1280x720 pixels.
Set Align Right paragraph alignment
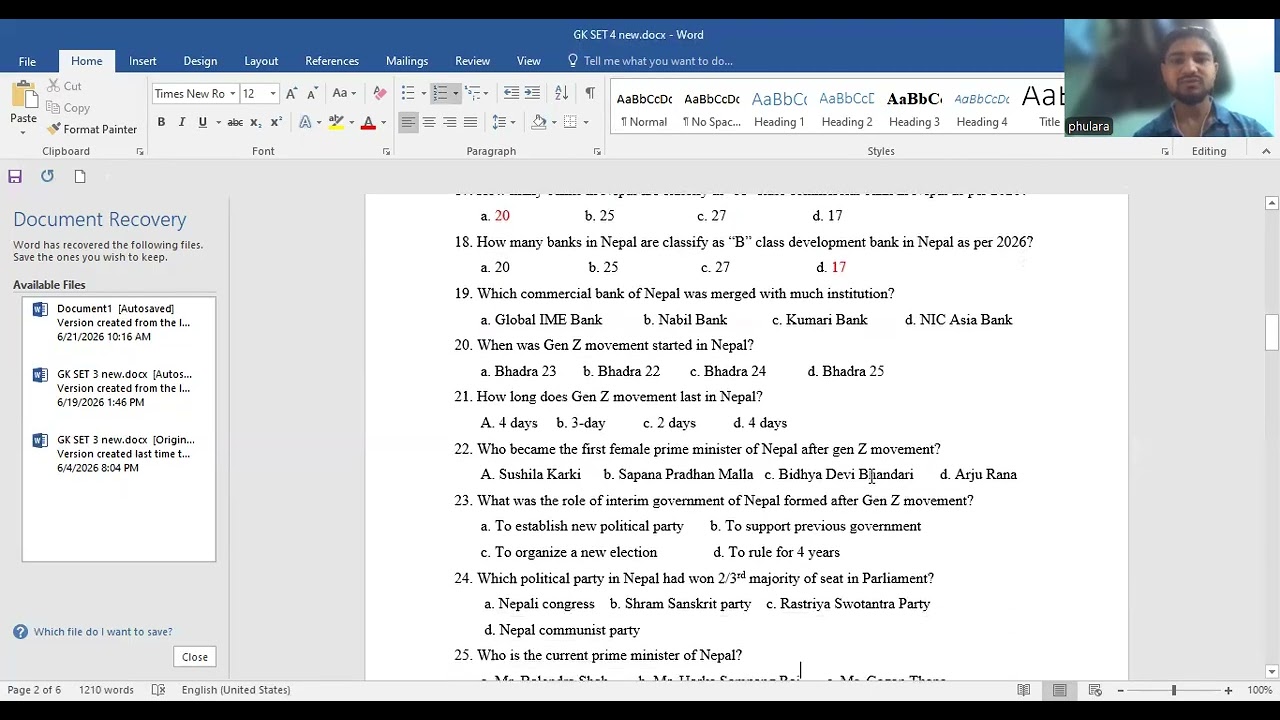click(450, 122)
